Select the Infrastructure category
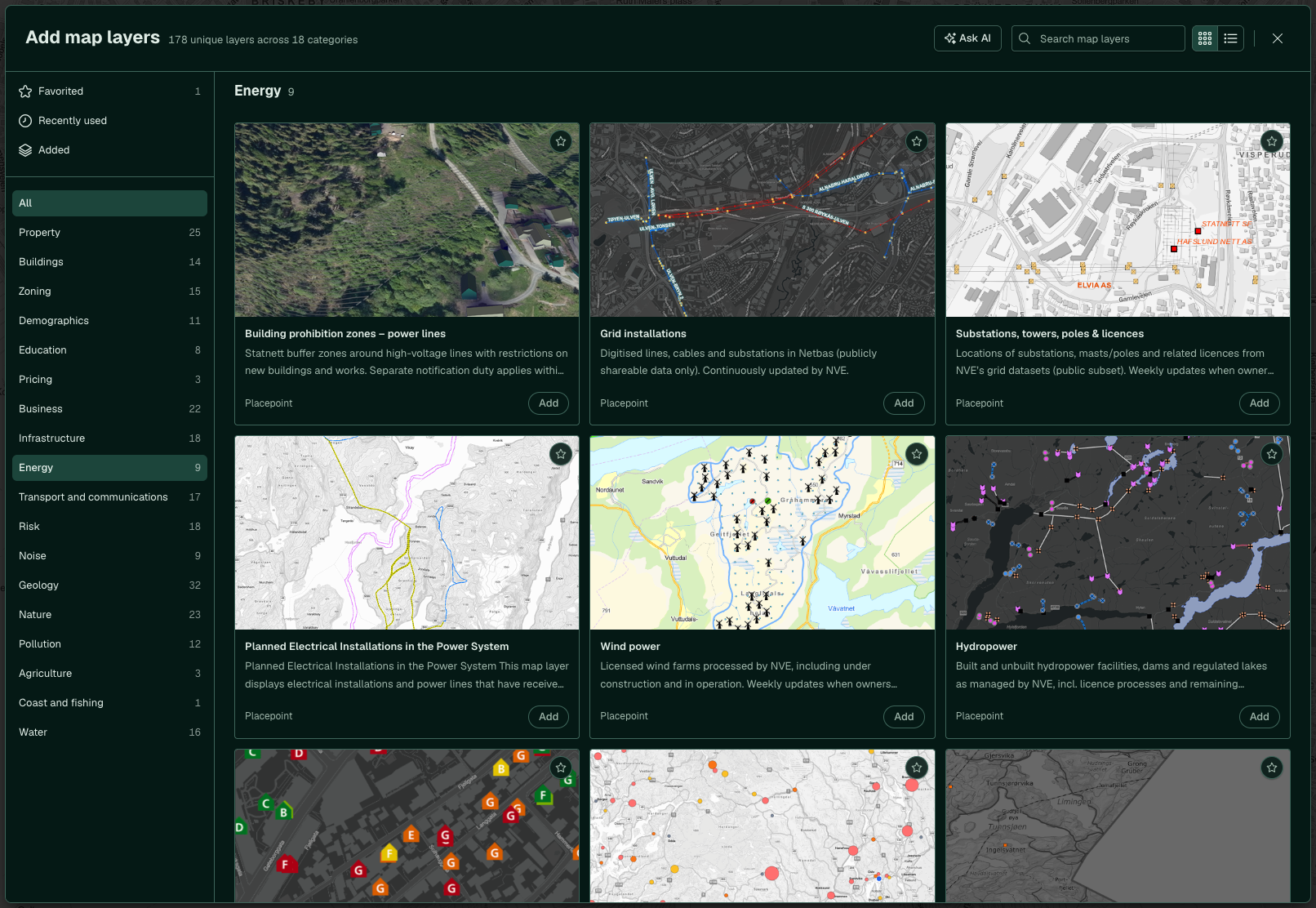This screenshot has width=1316, height=908. (x=109, y=438)
